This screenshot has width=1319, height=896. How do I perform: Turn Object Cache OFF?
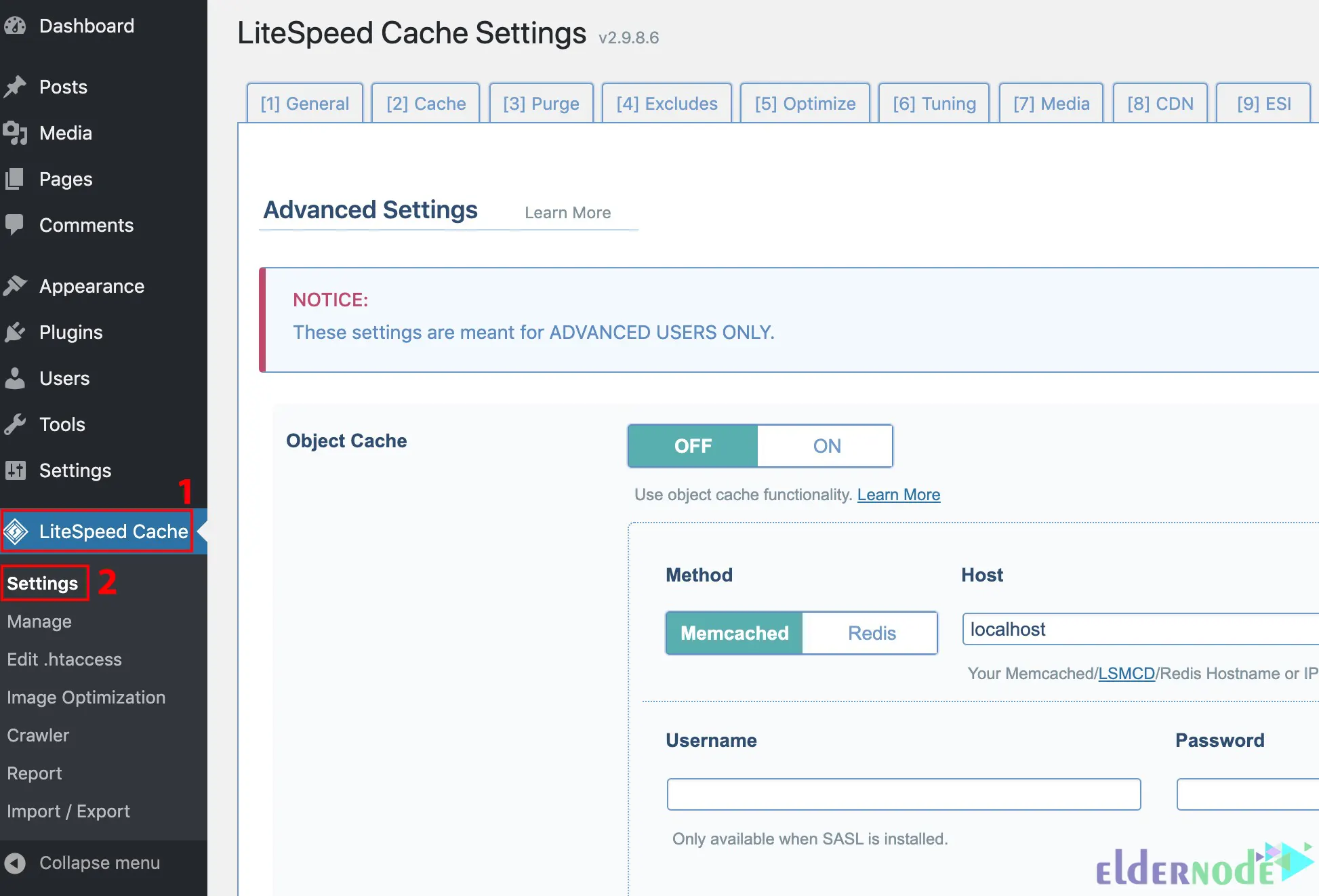click(x=693, y=446)
